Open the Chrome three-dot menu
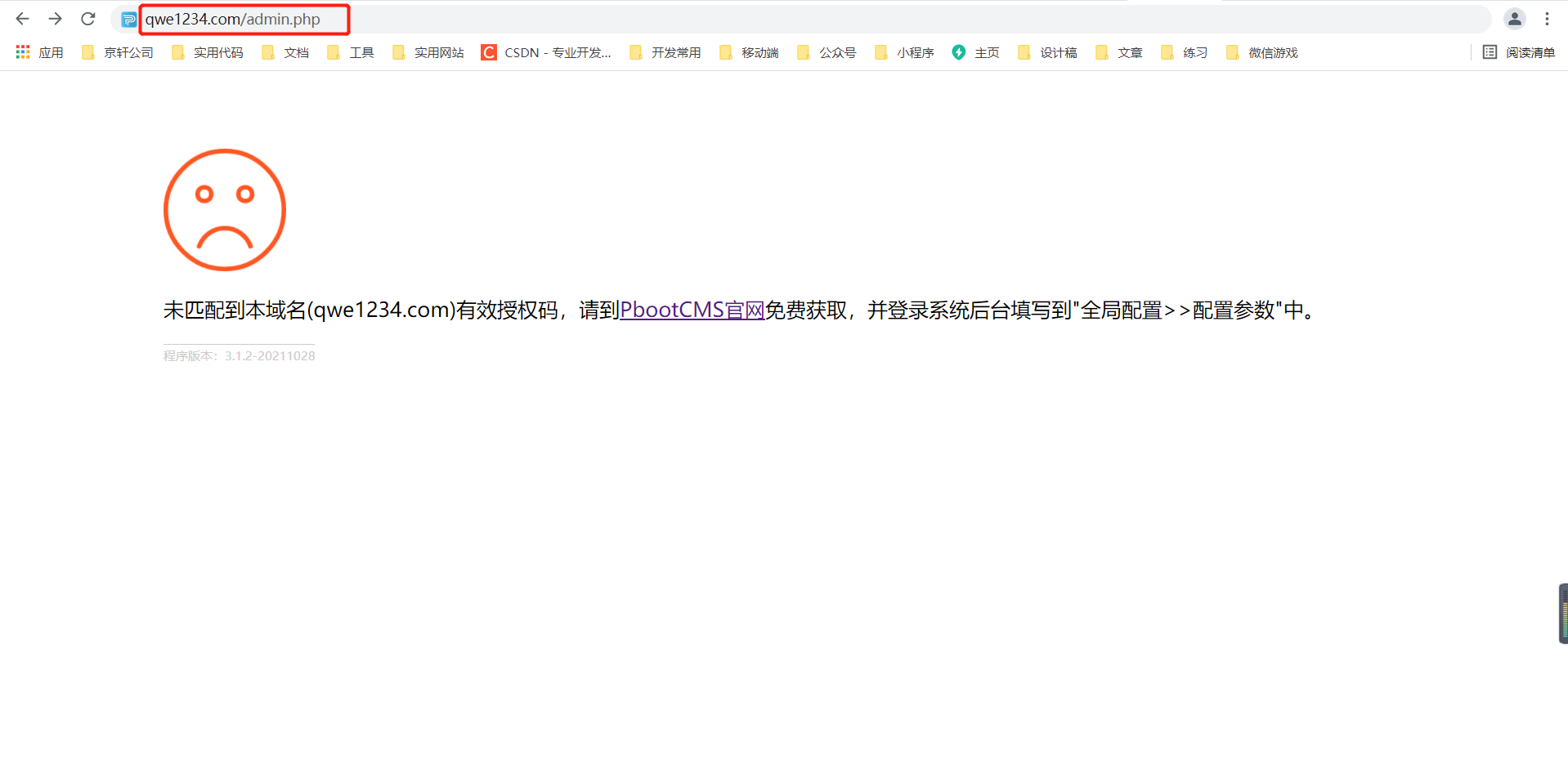Viewport: 1568px width, 759px height. point(1548,19)
